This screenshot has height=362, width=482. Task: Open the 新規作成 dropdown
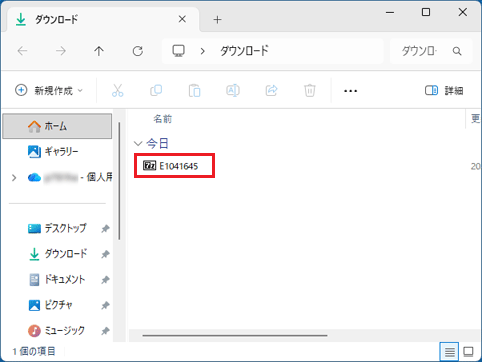pyautogui.click(x=49, y=90)
